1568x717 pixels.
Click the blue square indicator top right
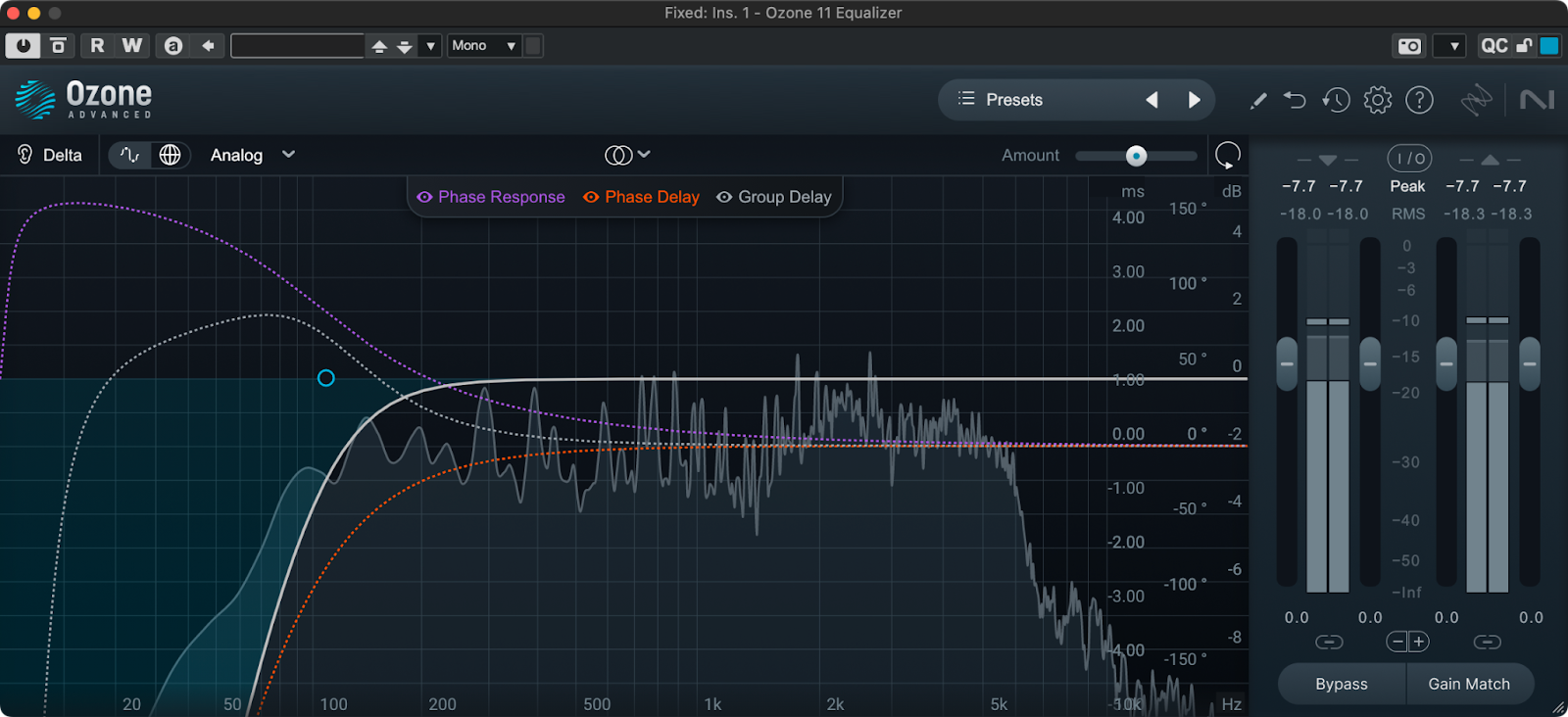pos(1549,46)
